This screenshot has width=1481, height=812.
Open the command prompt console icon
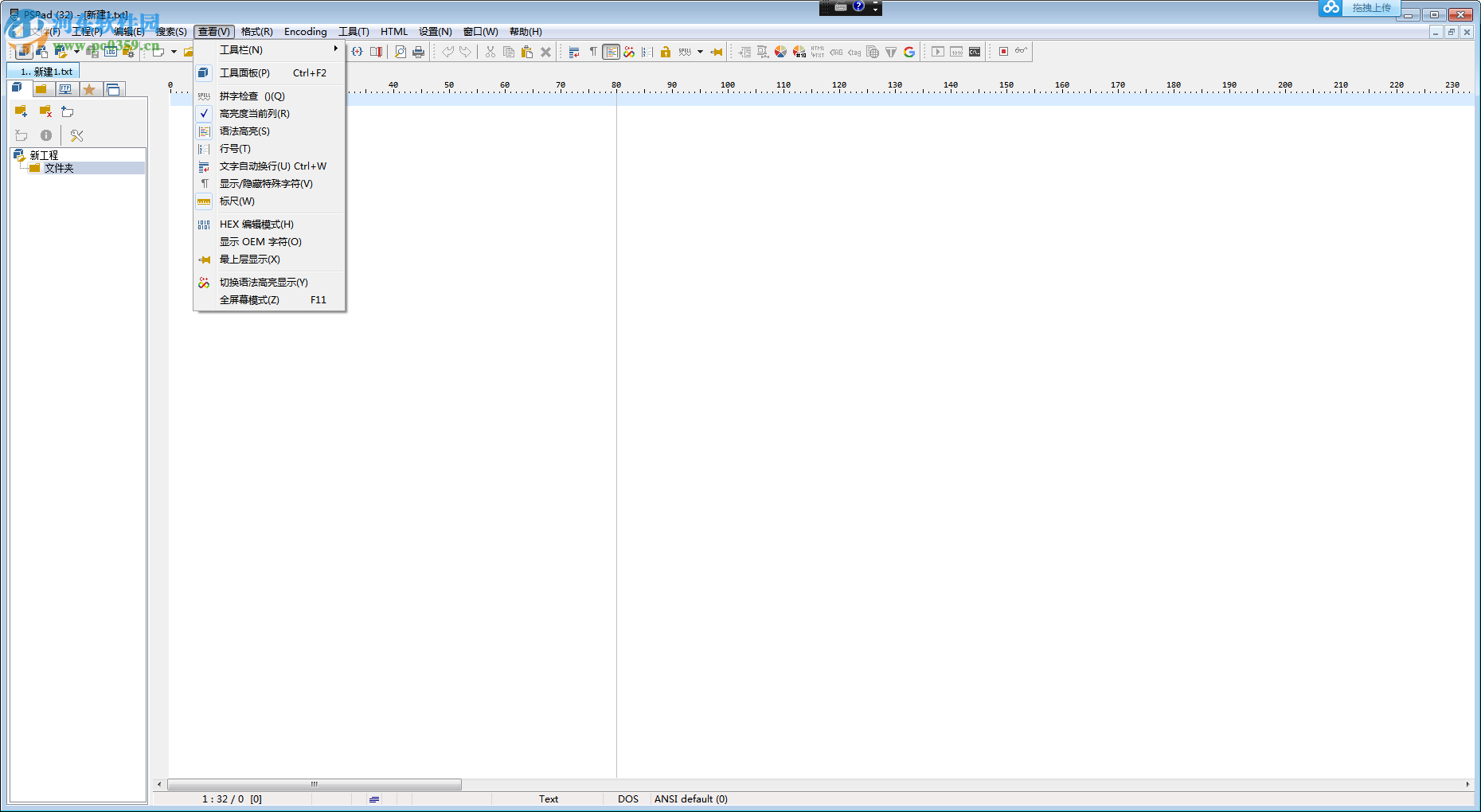975,53
